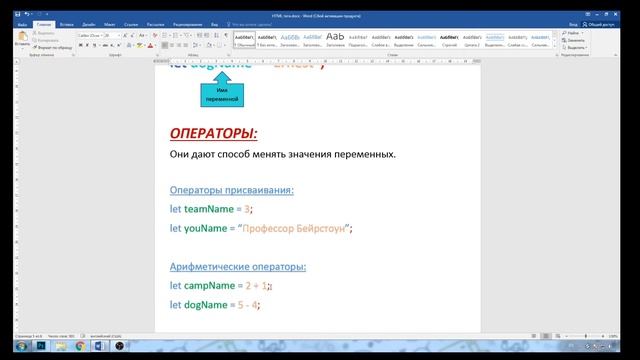
Task: Apply the large Aab Title style
Action: [x=335, y=40]
